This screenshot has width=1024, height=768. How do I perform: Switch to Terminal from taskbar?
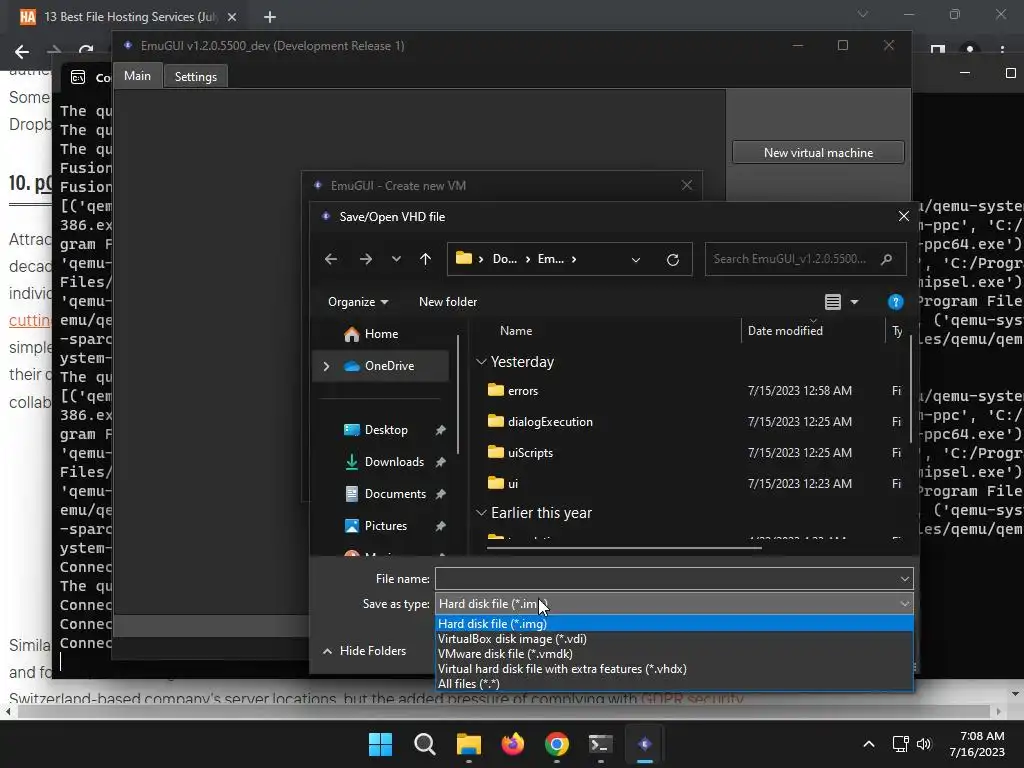tap(600, 744)
